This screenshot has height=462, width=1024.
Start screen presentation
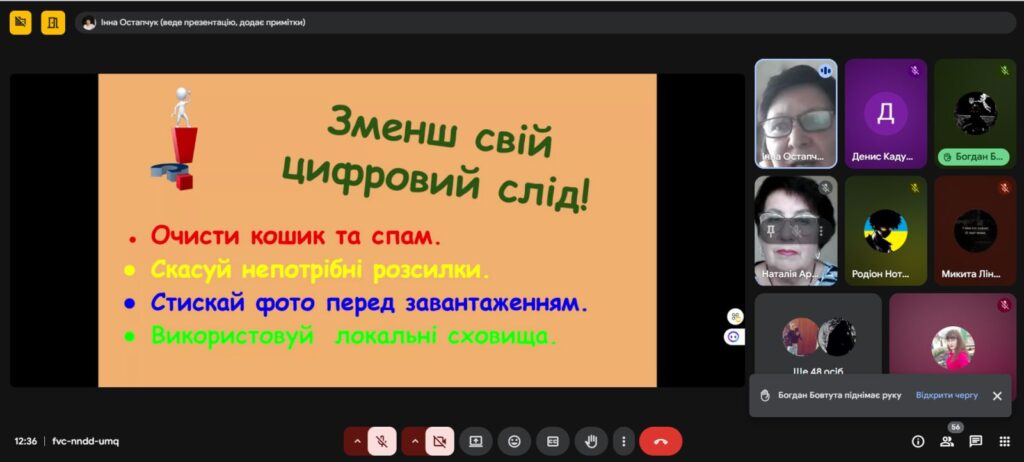point(476,441)
